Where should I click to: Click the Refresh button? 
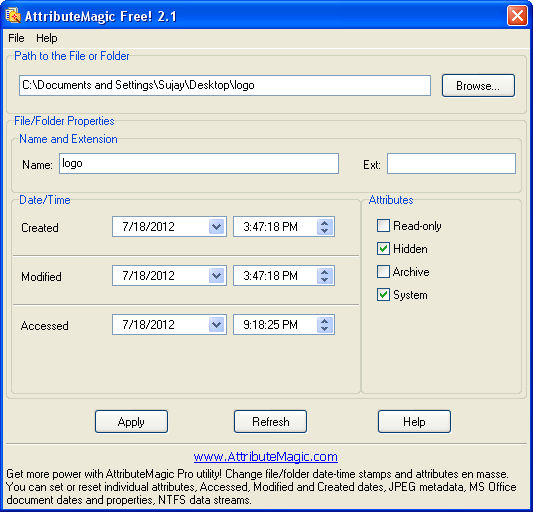[x=270, y=422]
